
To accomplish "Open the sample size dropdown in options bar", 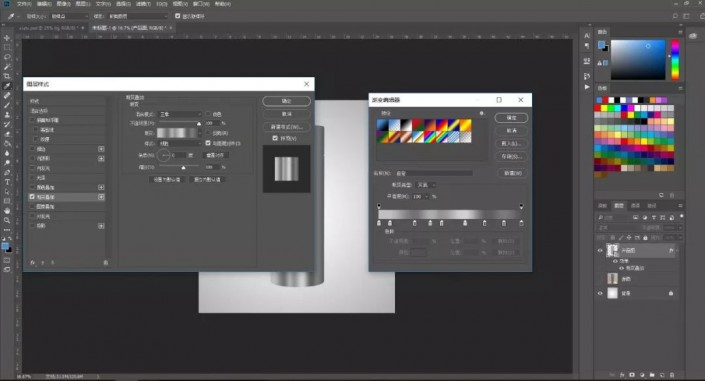I will pos(70,16).
